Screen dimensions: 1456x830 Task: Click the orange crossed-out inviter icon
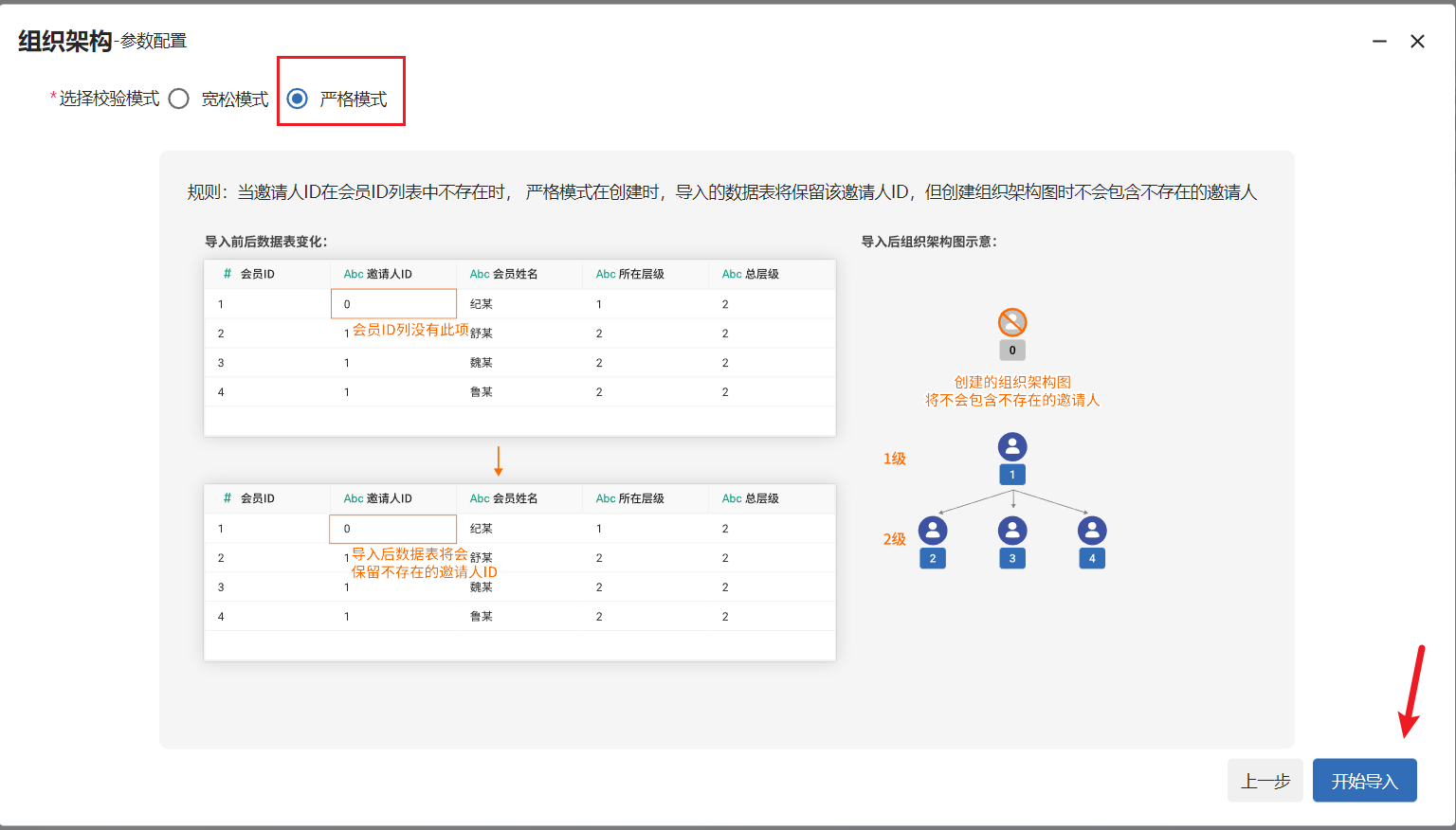[1012, 322]
